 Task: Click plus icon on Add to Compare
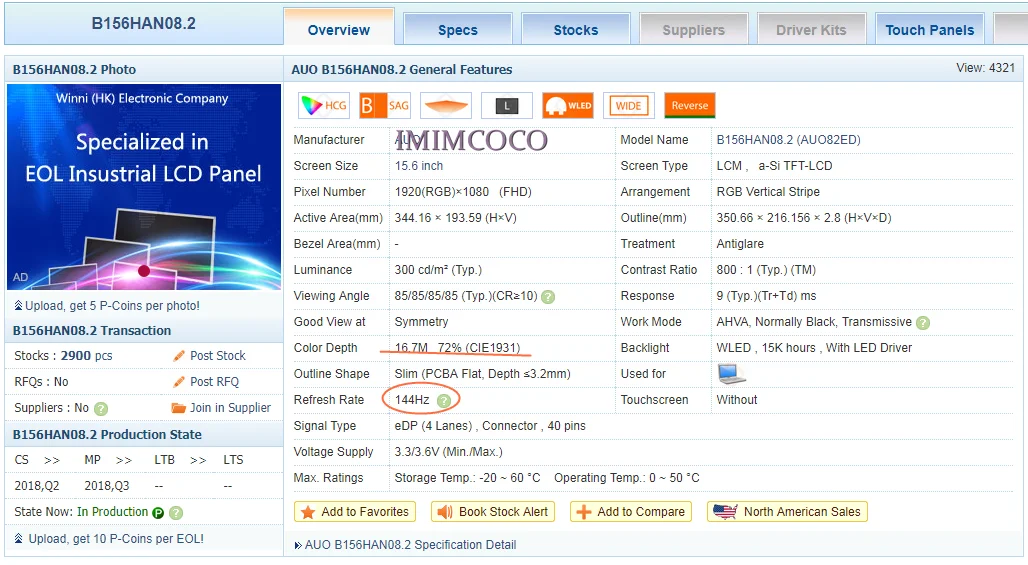point(583,512)
